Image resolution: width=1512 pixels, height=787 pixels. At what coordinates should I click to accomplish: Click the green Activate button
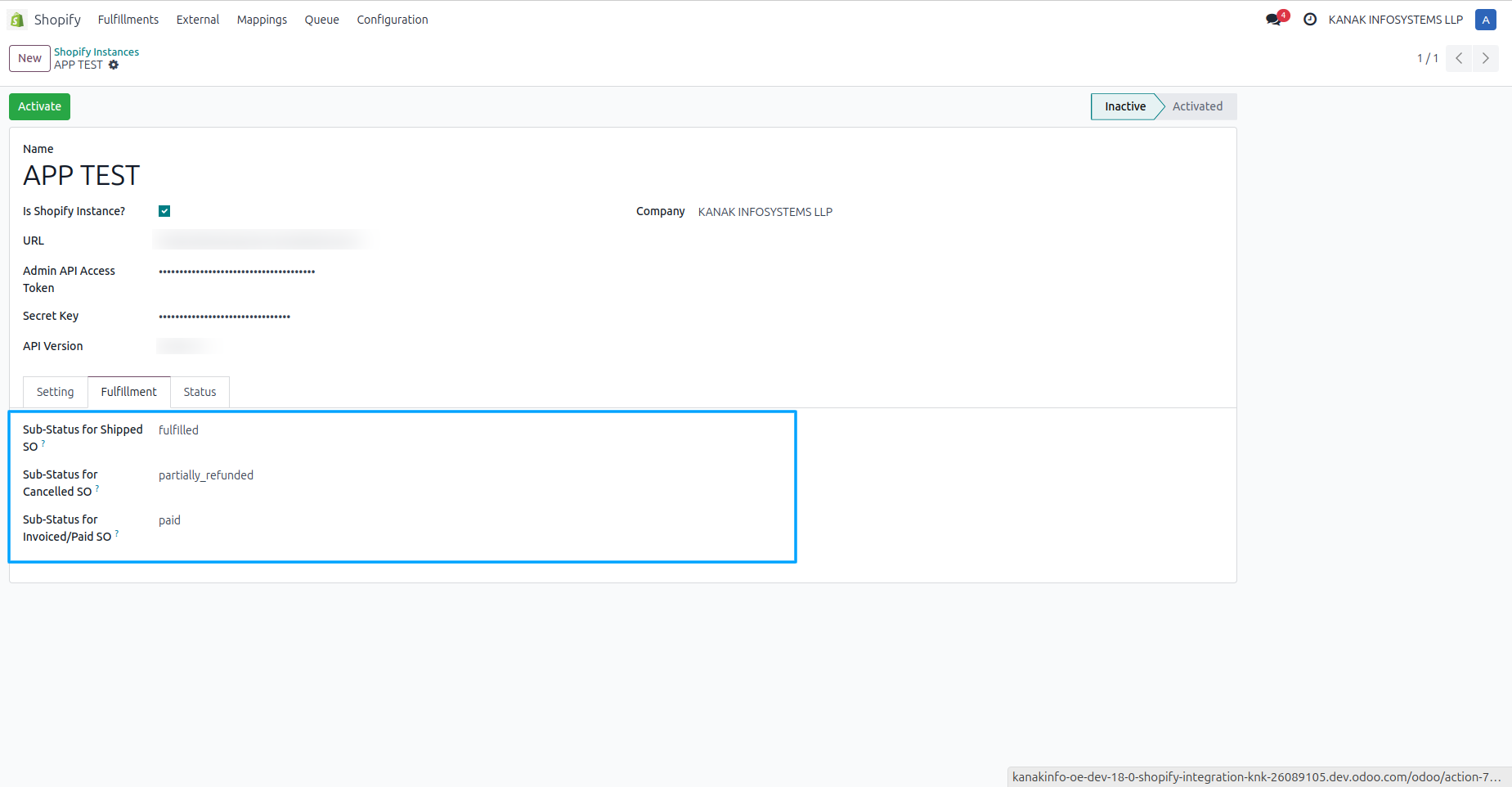point(39,106)
